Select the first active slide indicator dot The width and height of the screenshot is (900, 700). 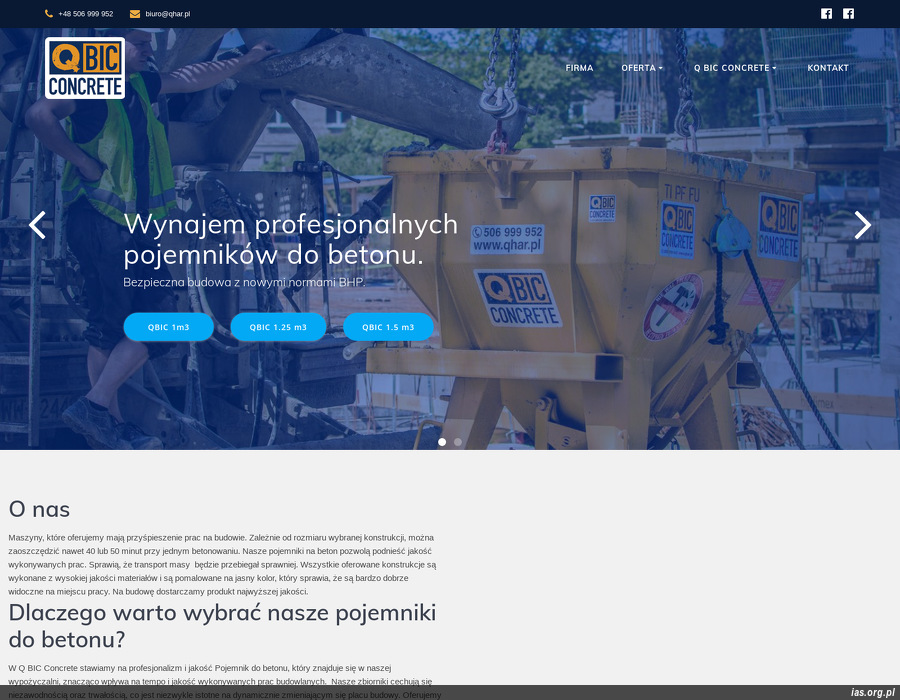click(x=442, y=442)
